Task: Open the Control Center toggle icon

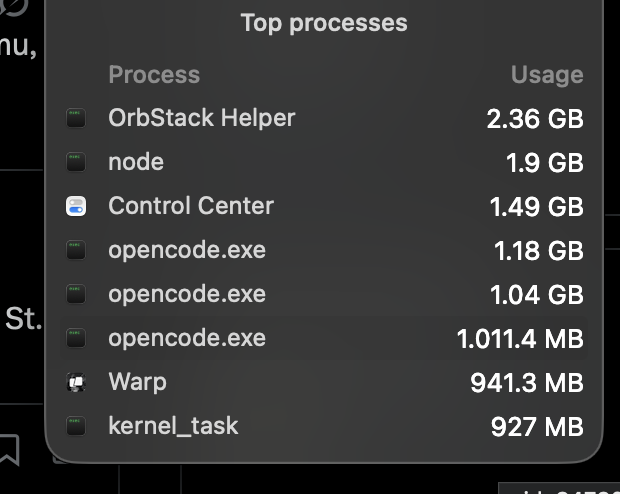Action: 76,206
